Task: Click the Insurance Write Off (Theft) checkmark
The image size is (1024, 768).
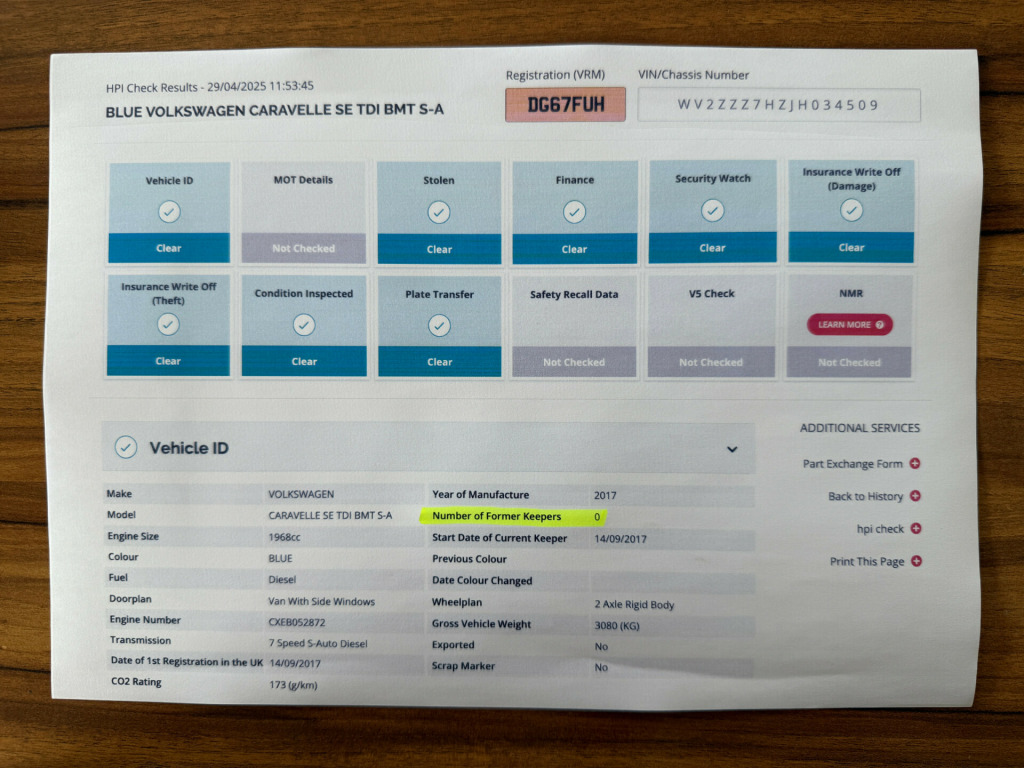Action: coord(168,324)
